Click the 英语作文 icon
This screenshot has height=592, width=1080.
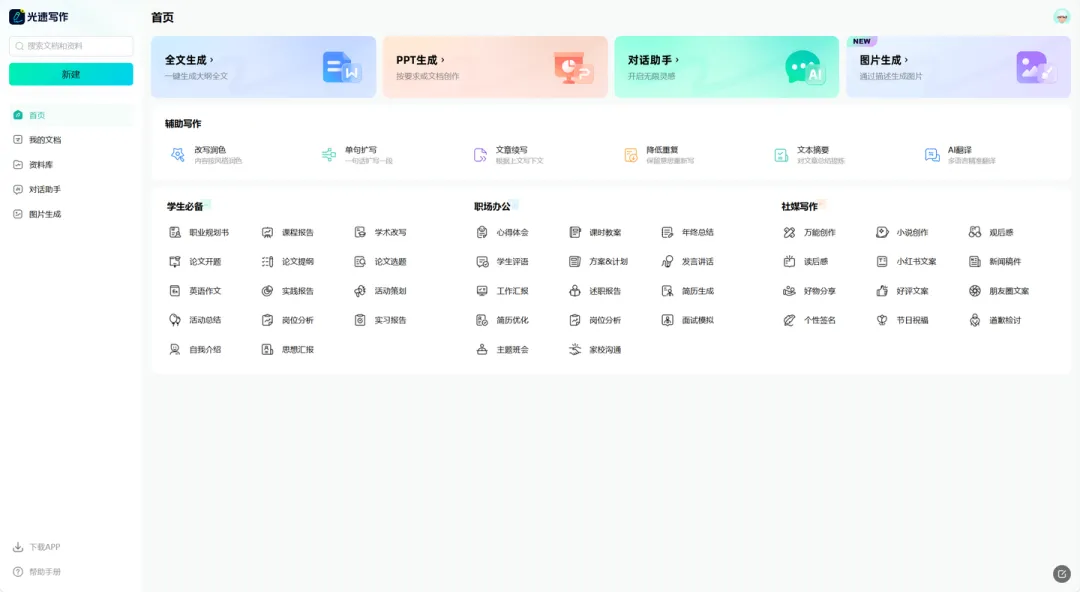[x=175, y=292]
